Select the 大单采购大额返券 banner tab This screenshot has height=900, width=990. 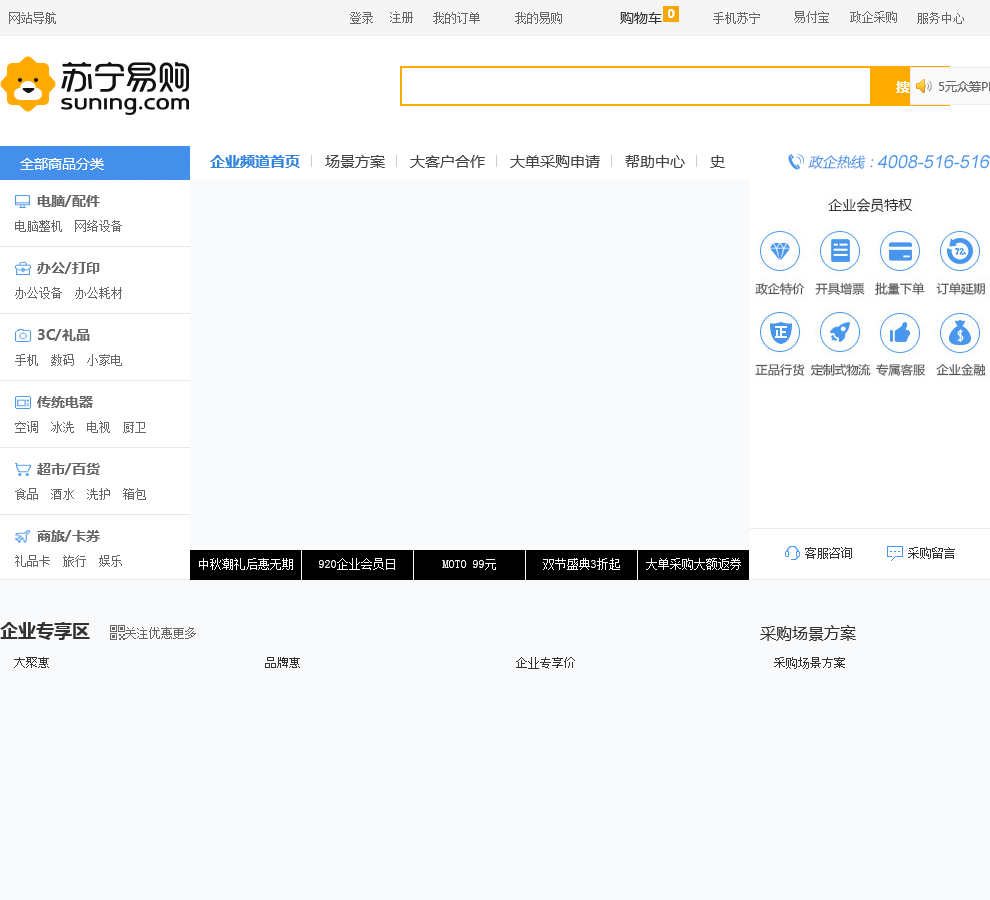(693, 565)
